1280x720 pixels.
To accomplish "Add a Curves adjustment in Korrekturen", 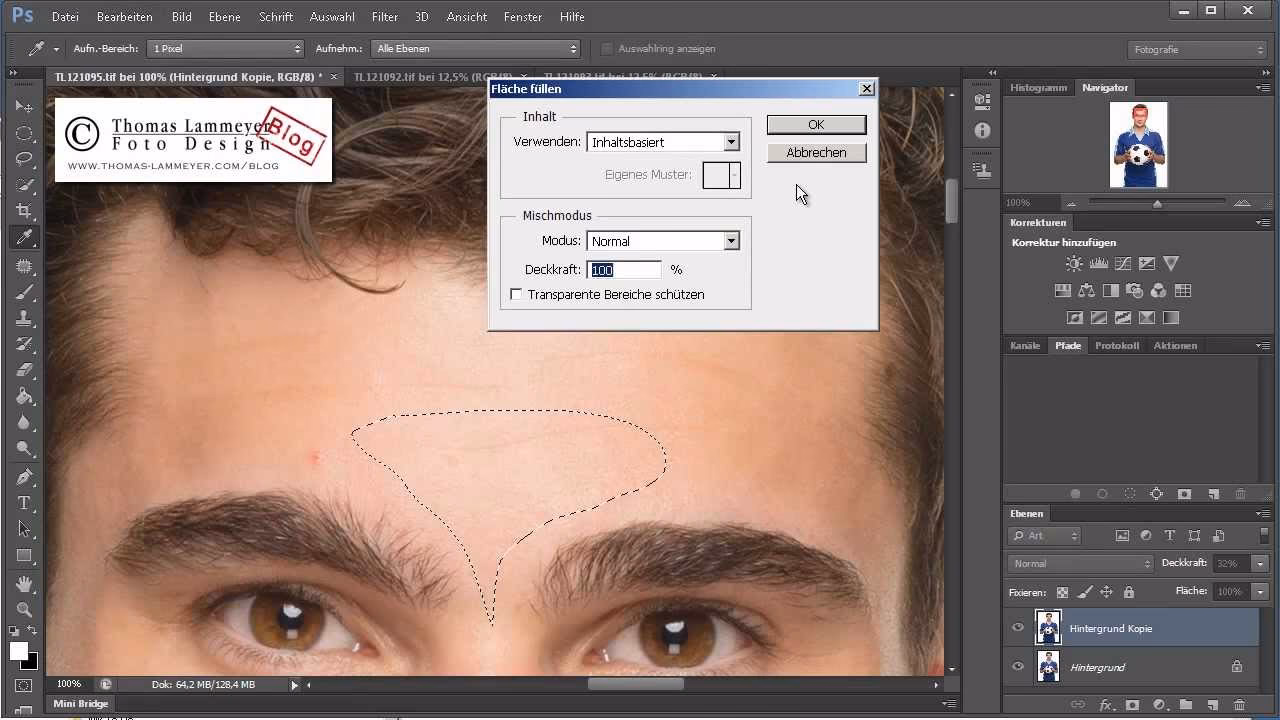I will [1124, 264].
